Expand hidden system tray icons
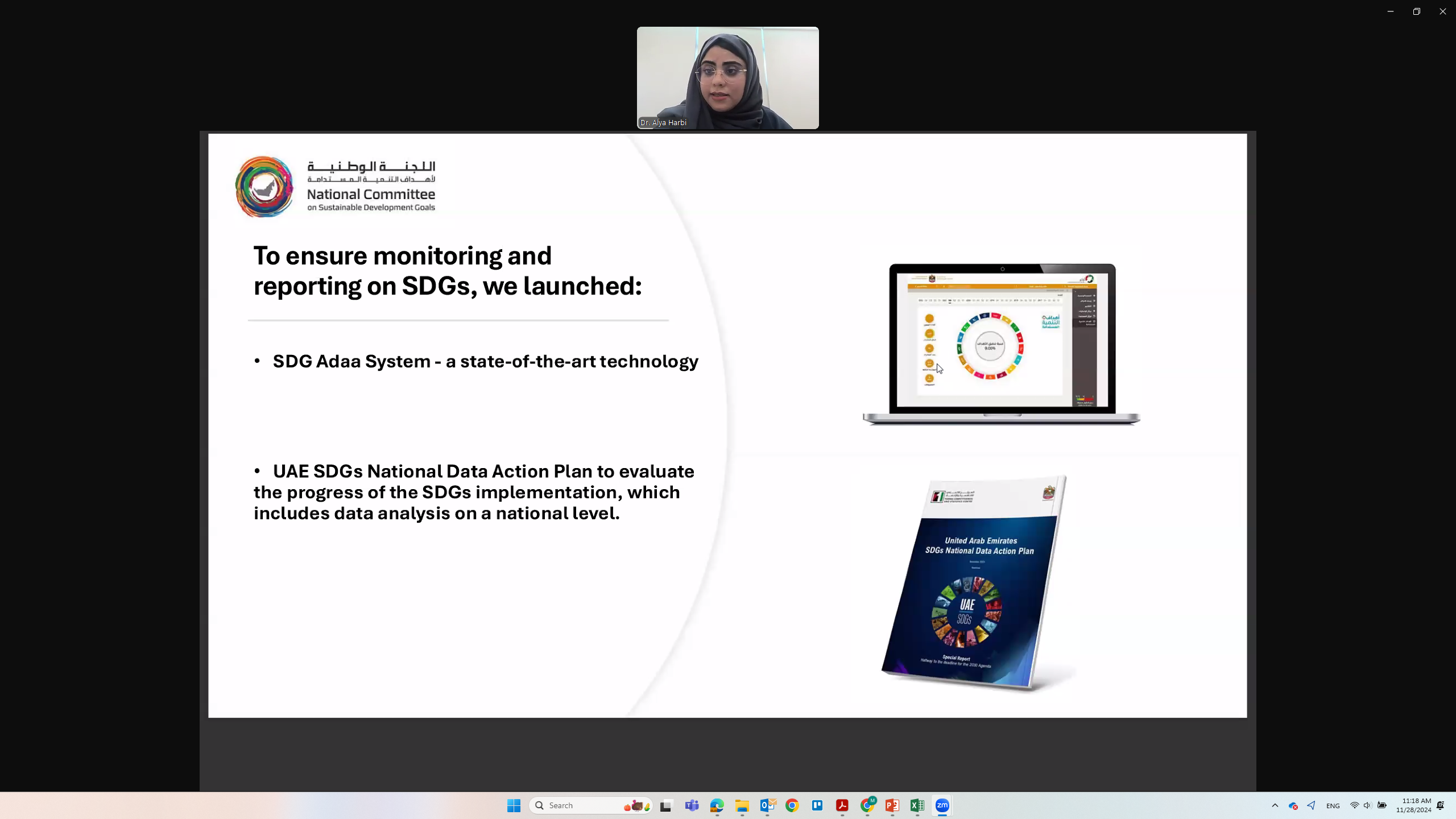1456x819 pixels. (x=1275, y=805)
